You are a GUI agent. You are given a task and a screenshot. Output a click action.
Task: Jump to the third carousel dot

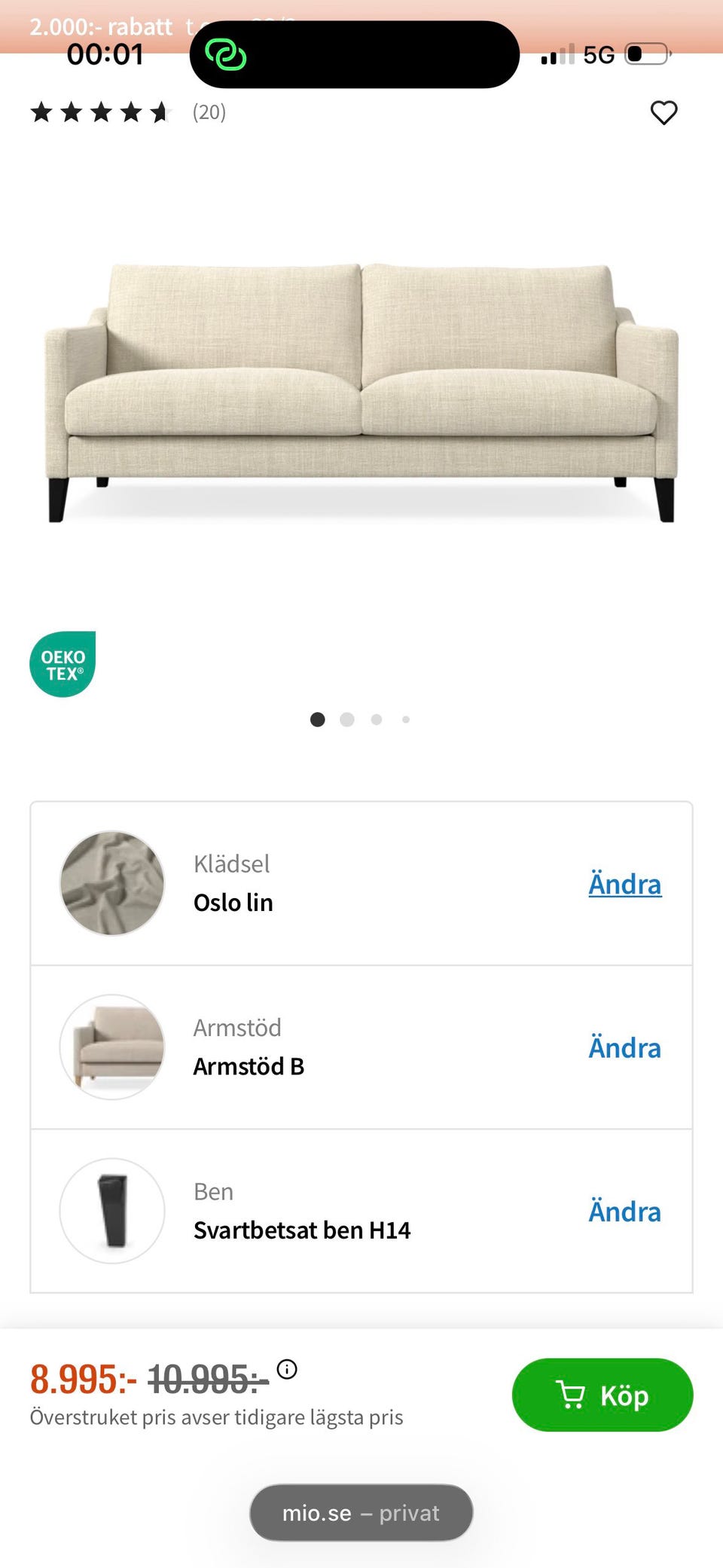point(377,720)
